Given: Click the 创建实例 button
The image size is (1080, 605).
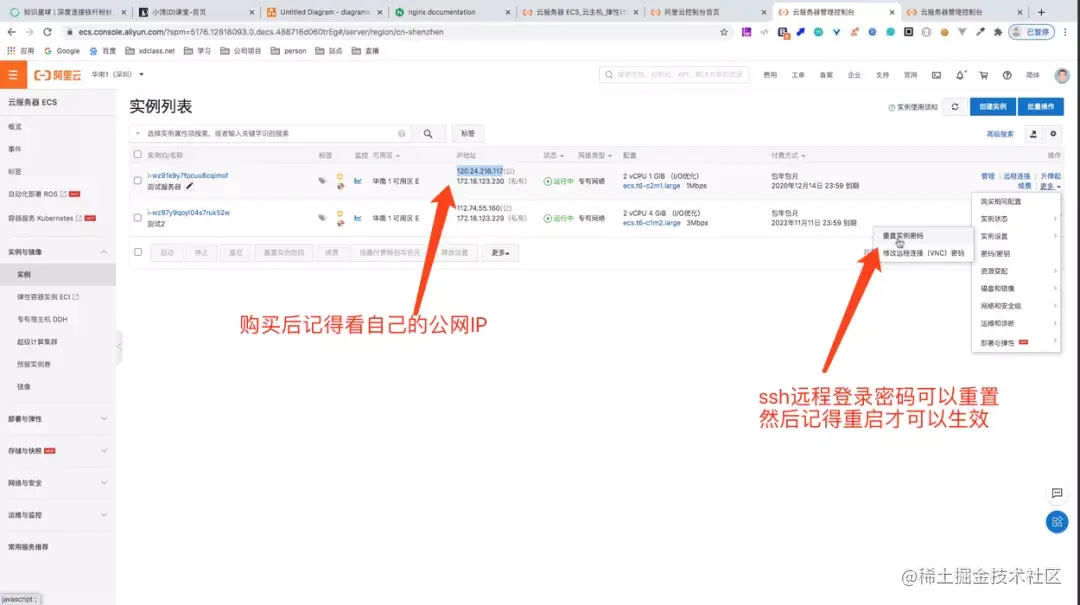Looking at the screenshot, I should coord(992,106).
